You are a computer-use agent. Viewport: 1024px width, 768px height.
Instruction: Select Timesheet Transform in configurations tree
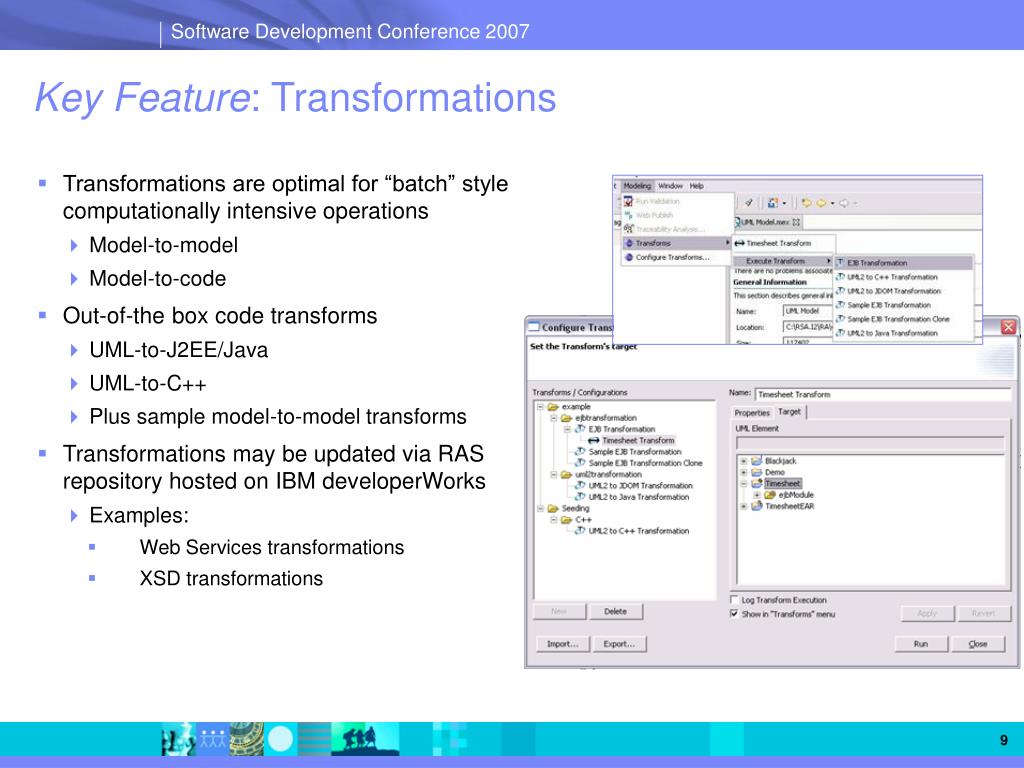(x=638, y=441)
